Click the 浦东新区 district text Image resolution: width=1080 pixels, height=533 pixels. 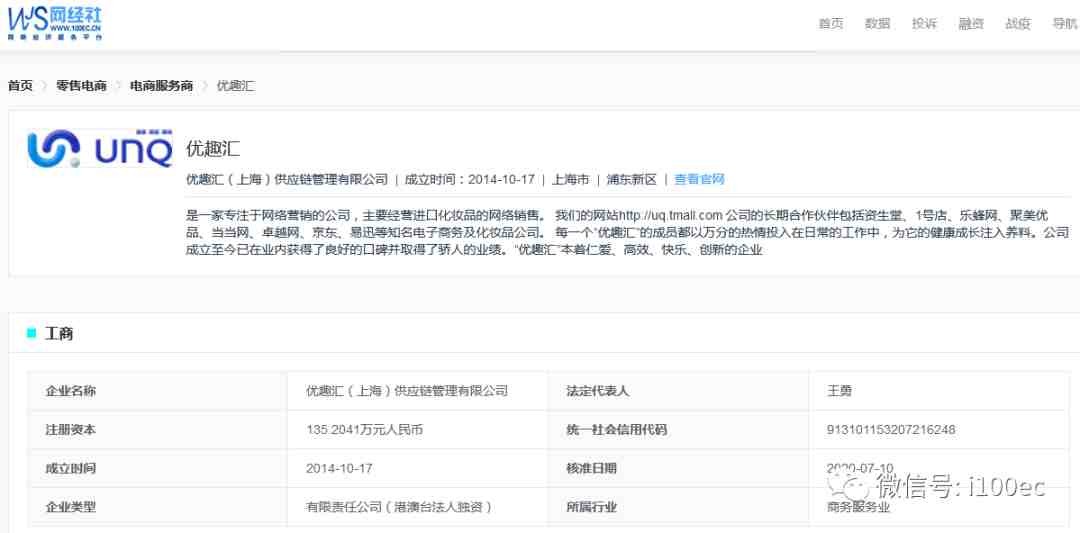click(632, 180)
